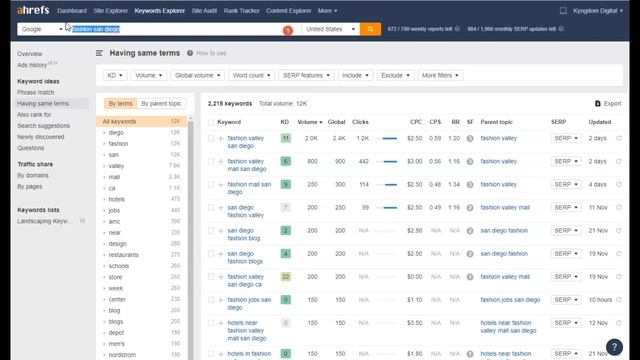Open Site Audit in top navigation
Screen dimensions: 640x360
point(204,11)
